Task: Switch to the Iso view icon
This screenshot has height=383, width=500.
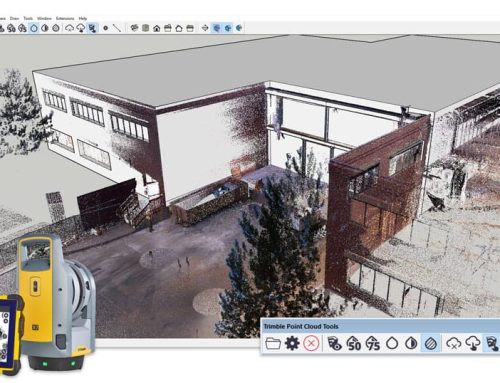Action: tap(134, 28)
